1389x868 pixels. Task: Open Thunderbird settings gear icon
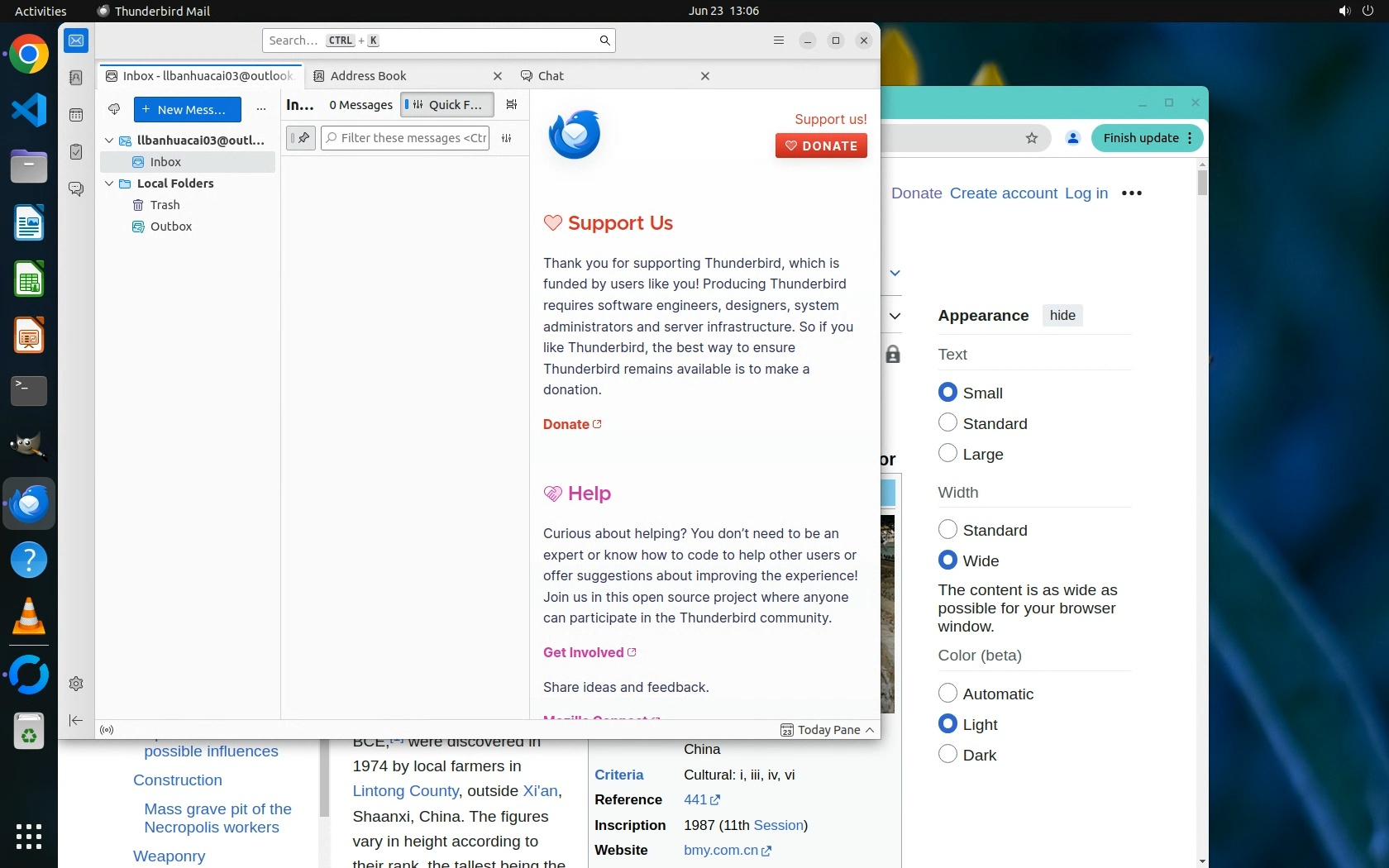[76, 684]
